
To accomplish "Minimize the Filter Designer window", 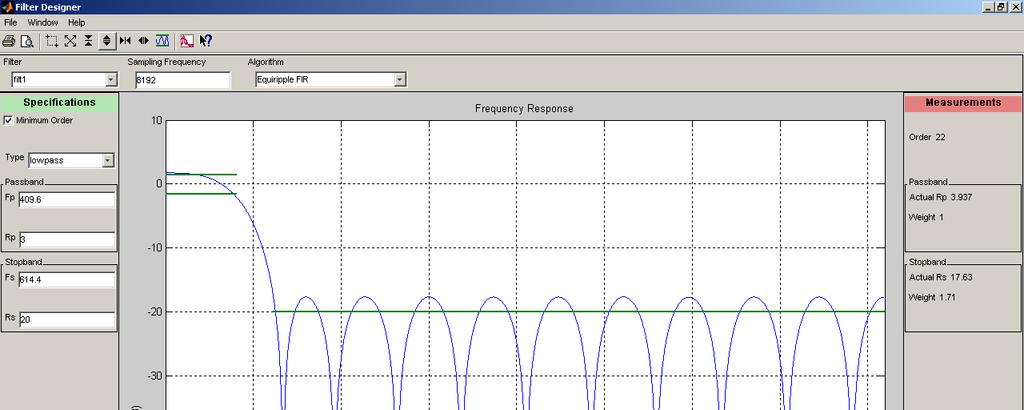I will pos(989,7).
